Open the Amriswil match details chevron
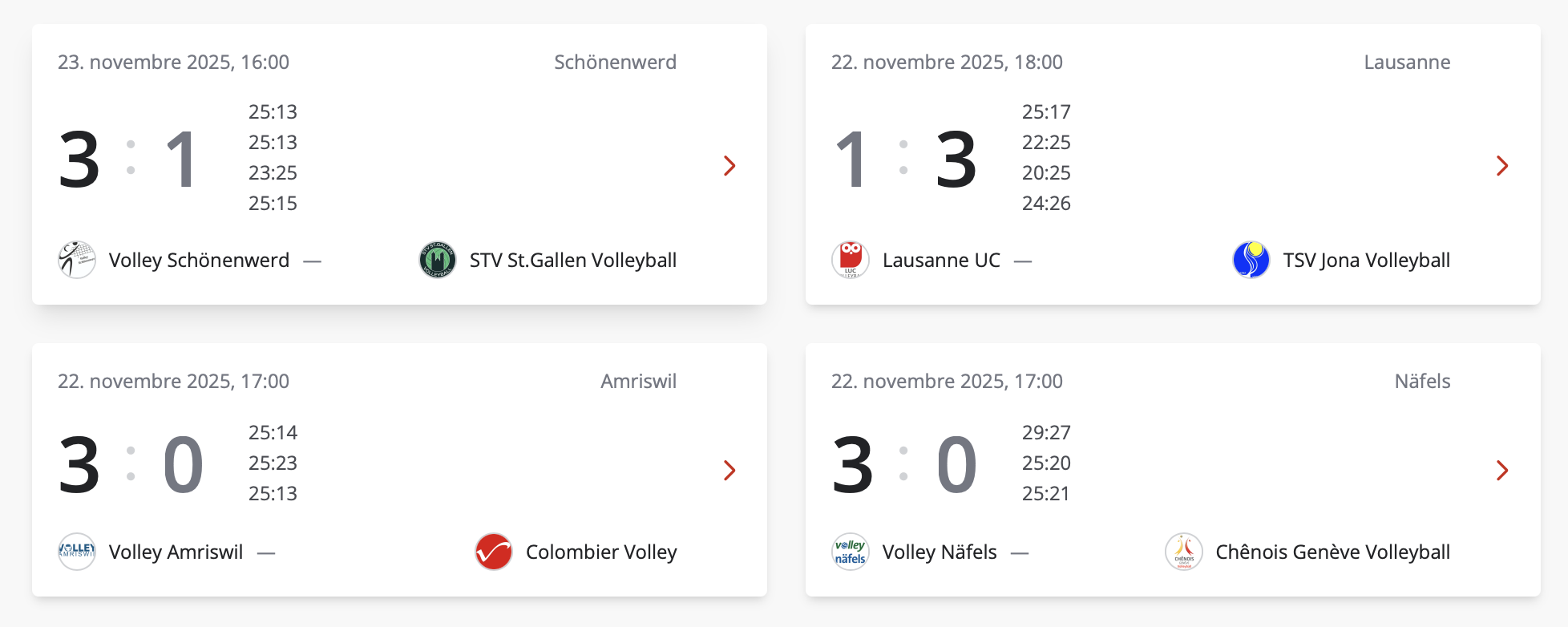The image size is (1568, 627). [x=729, y=471]
